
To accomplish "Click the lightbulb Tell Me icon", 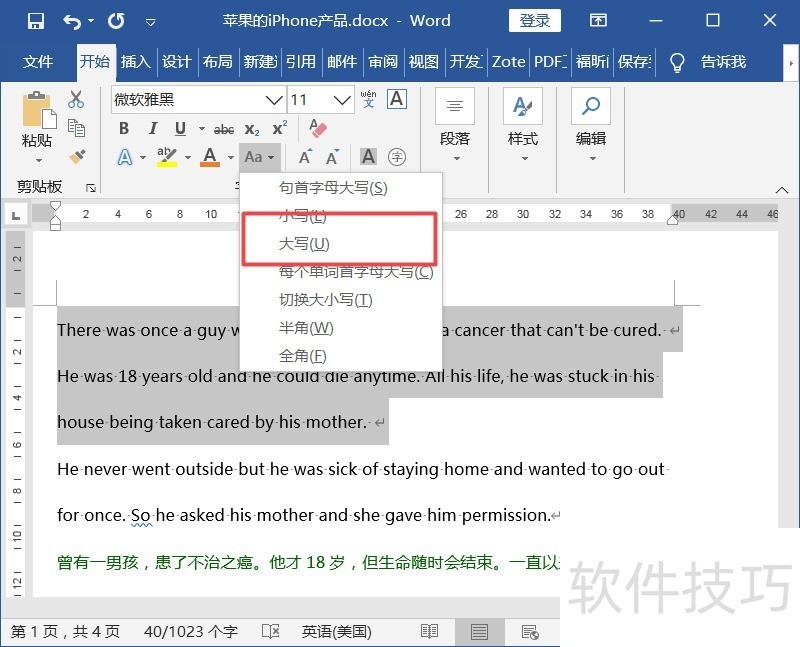I will pyautogui.click(x=677, y=62).
